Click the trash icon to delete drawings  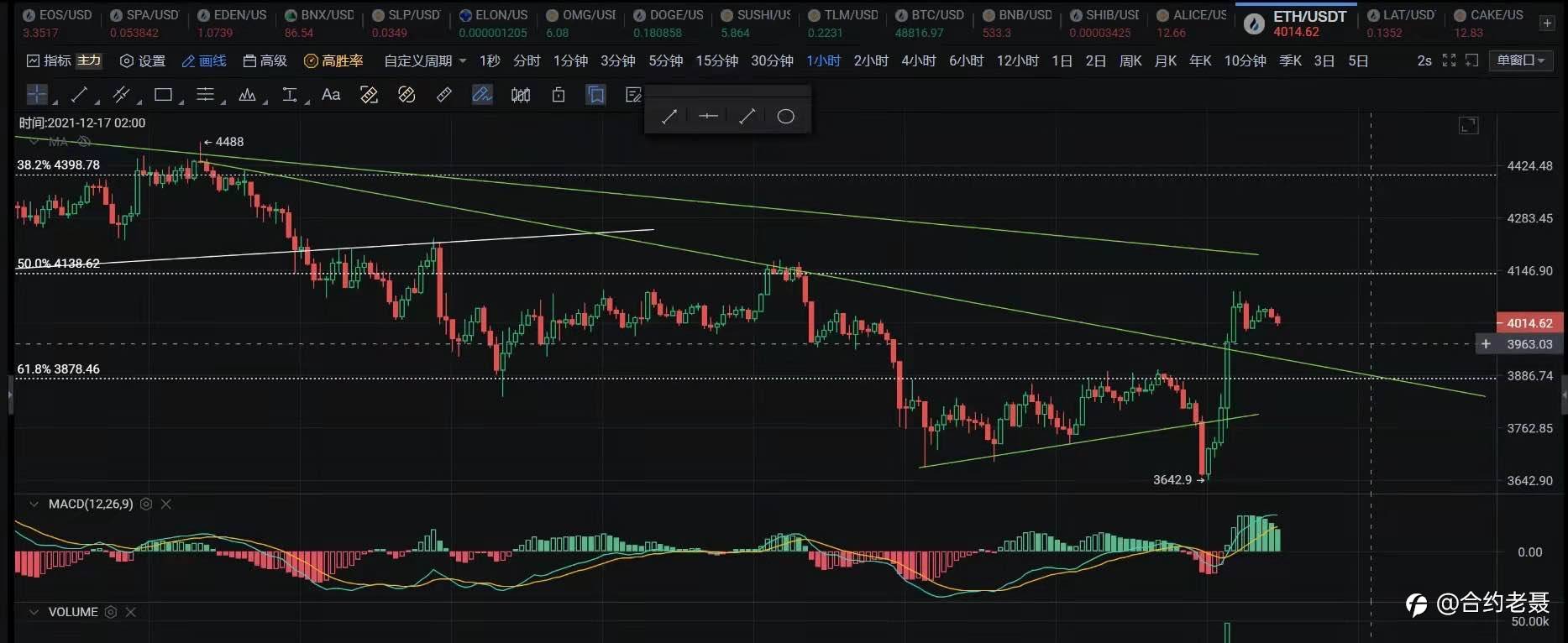559,95
